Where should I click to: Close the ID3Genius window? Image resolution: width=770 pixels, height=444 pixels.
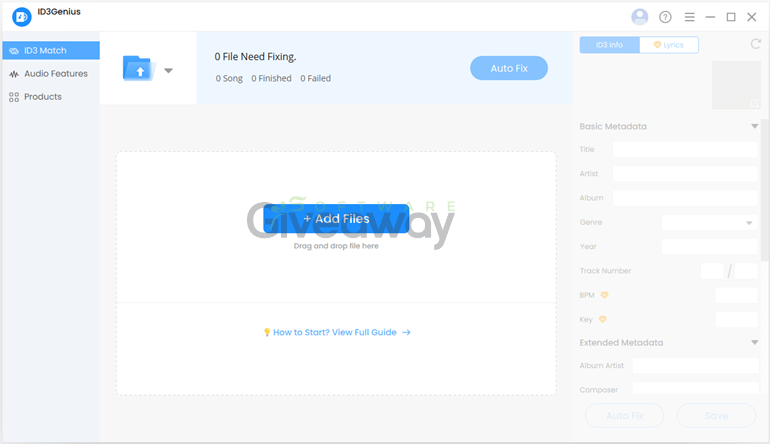pos(751,17)
